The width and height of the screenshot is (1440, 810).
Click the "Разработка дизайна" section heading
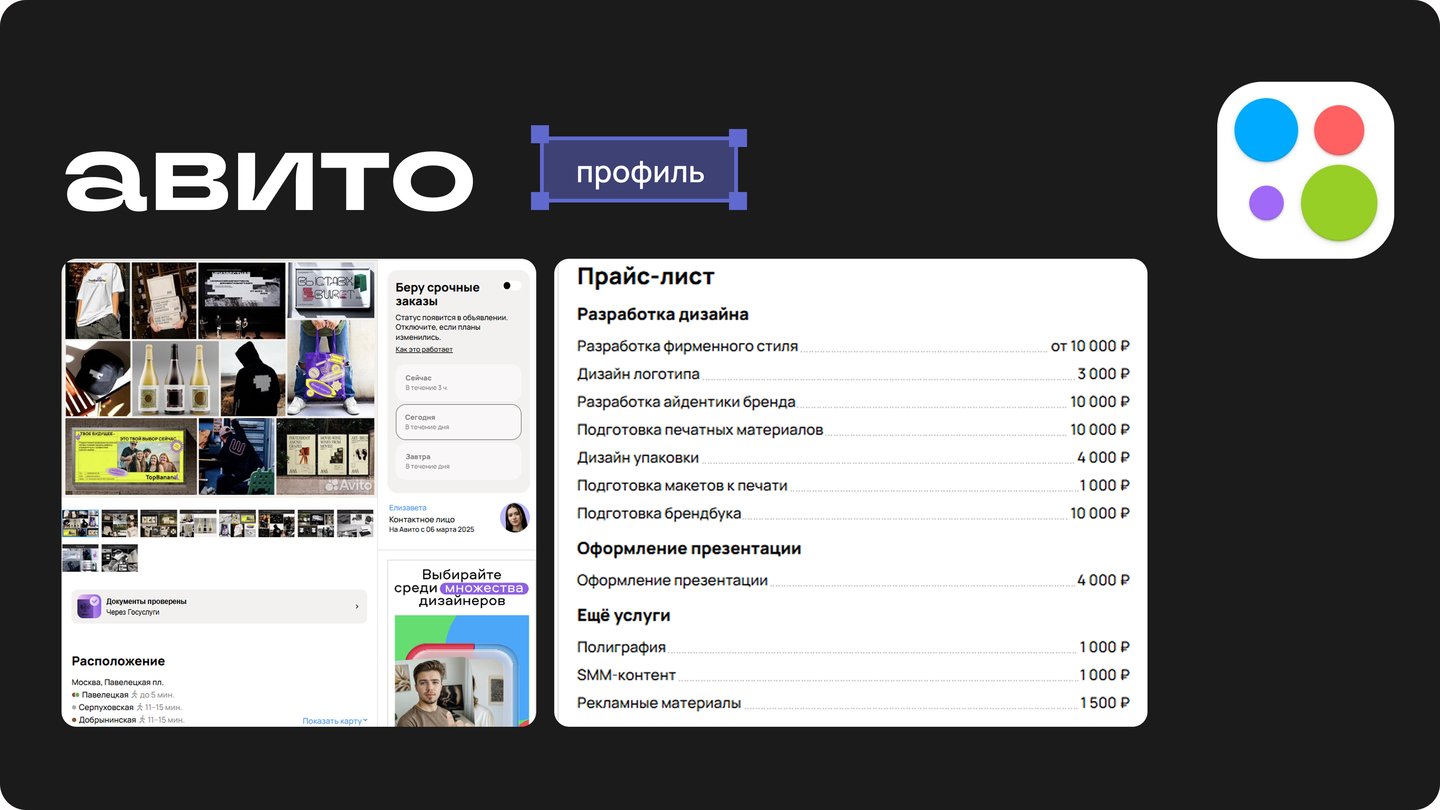click(663, 314)
